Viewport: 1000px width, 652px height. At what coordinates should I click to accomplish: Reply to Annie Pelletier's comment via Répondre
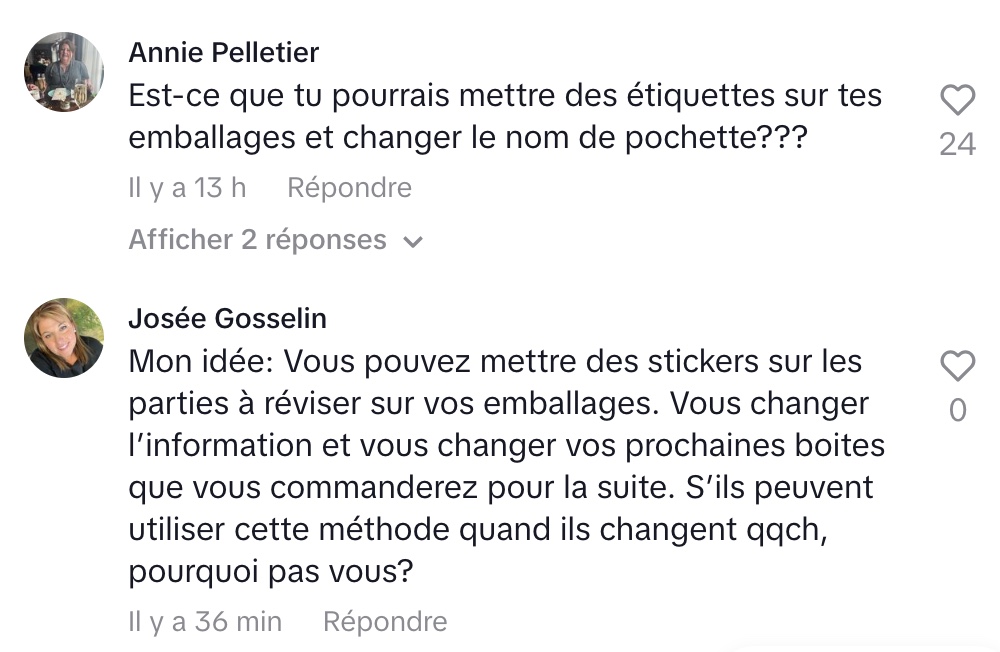(349, 187)
